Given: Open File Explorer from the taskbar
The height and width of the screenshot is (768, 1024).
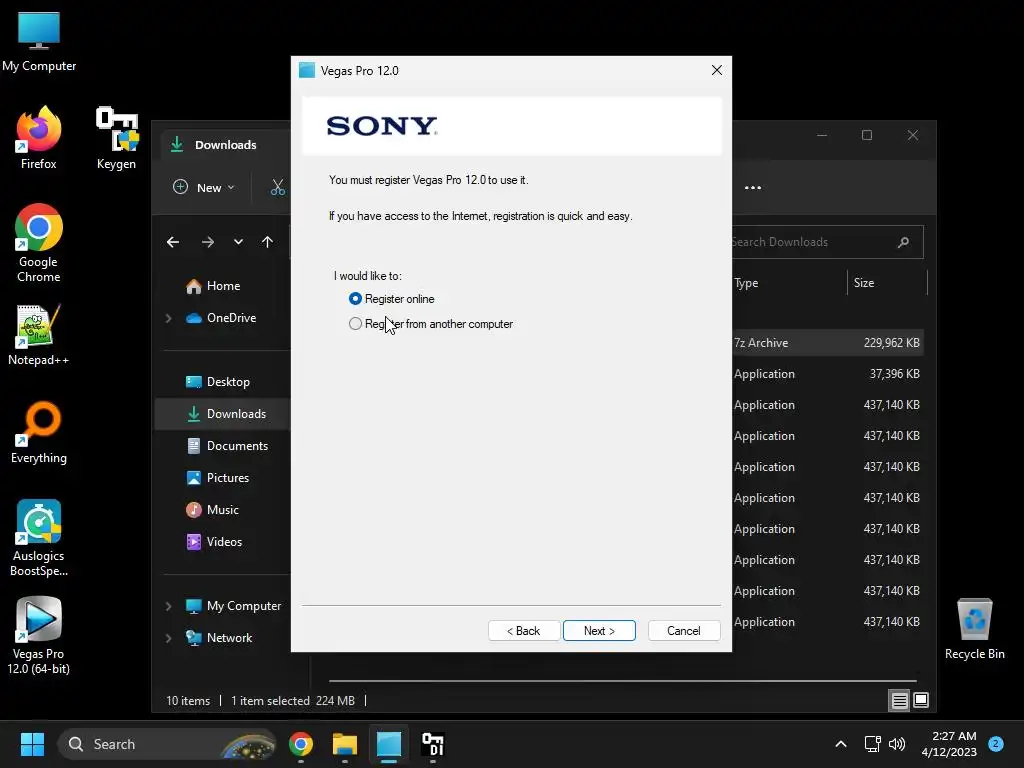Looking at the screenshot, I should (x=345, y=744).
